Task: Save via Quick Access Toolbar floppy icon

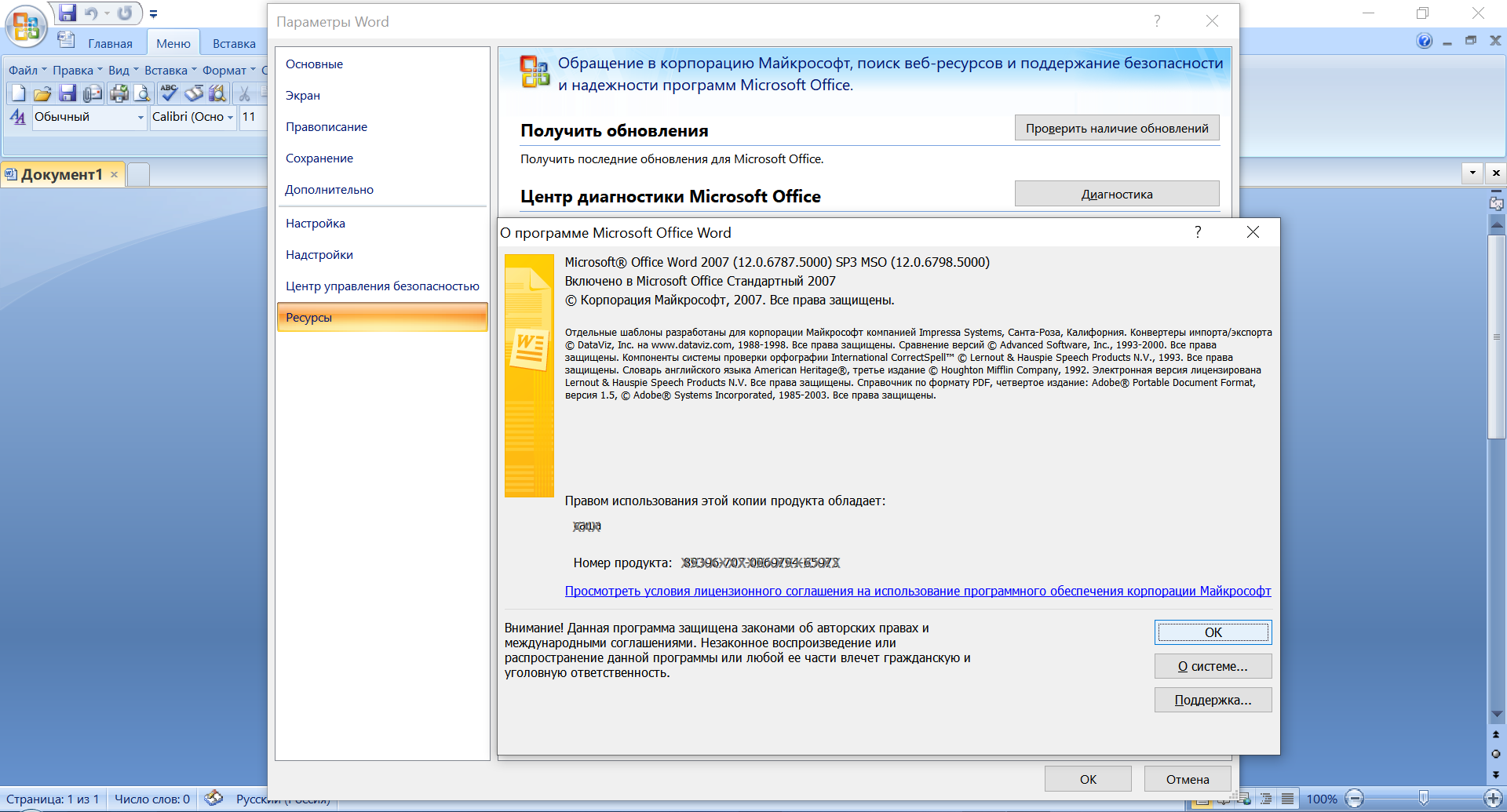Action: click(68, 13)
